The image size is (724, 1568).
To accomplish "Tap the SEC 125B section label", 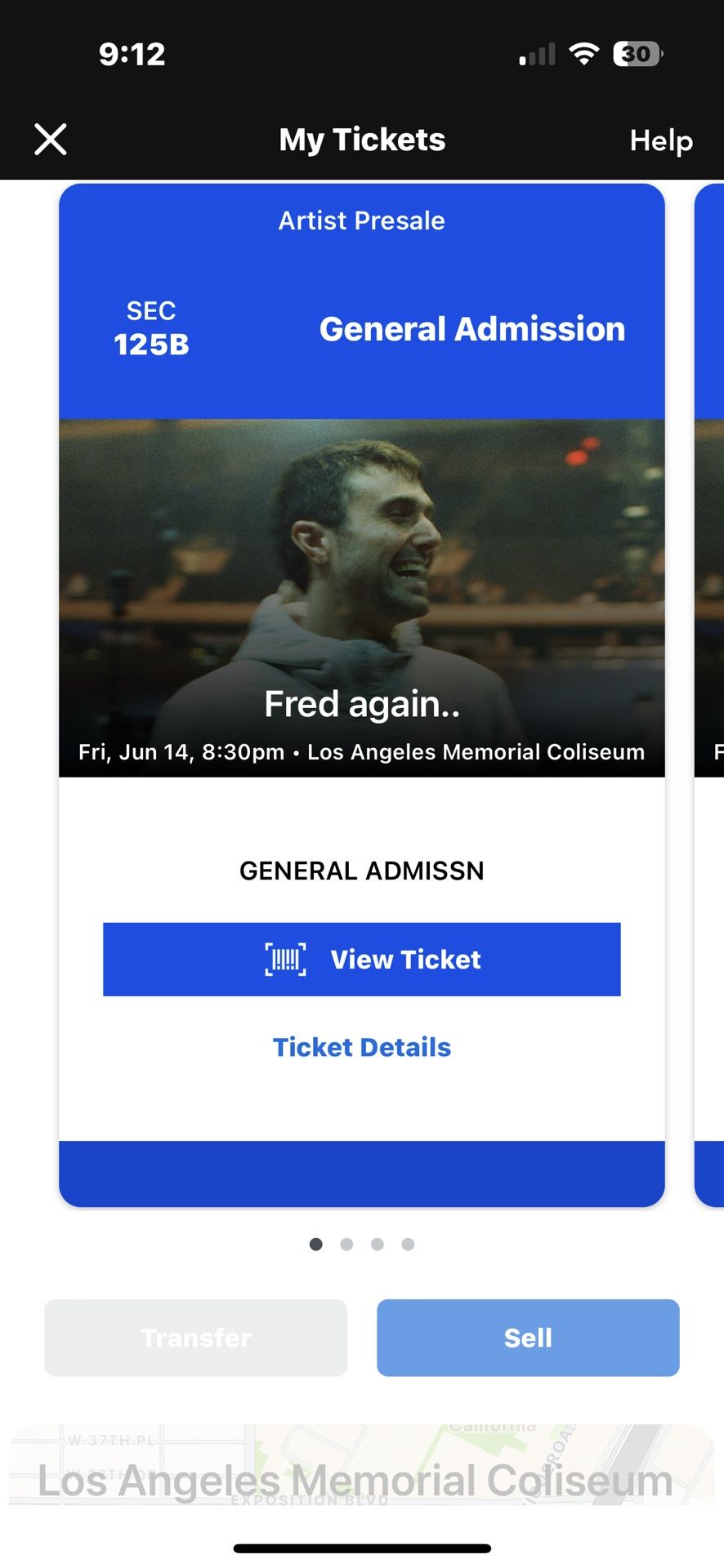I will tap(151, 329).
